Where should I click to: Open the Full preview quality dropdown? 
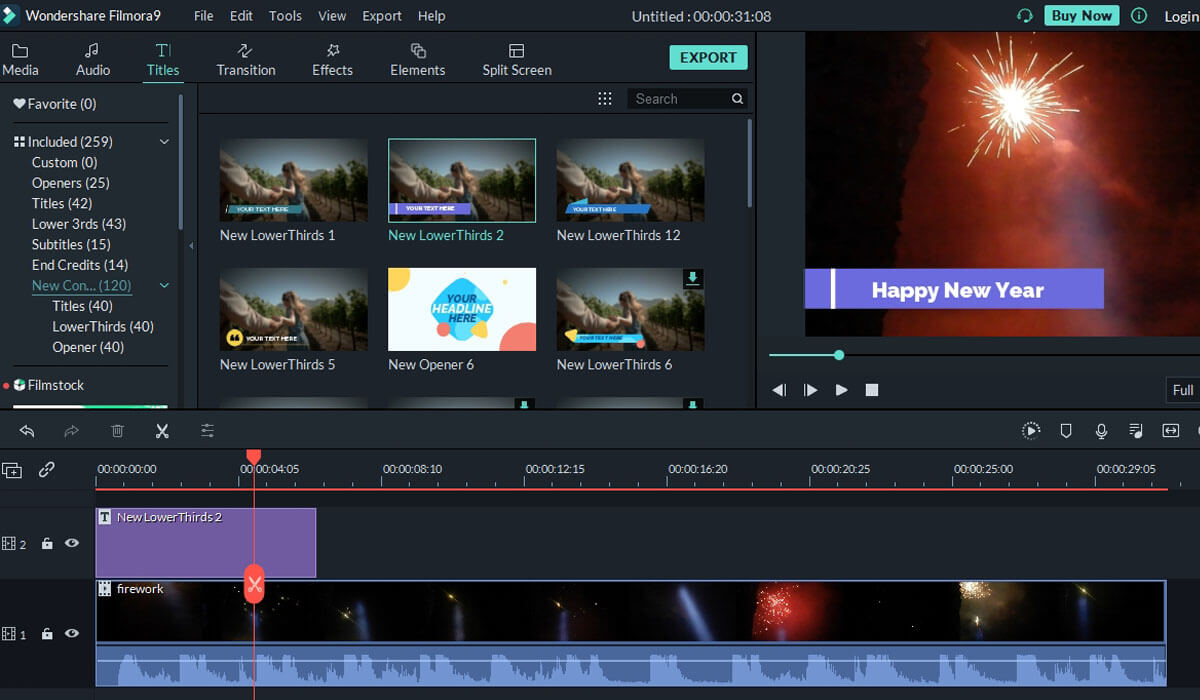(1183, 390)
